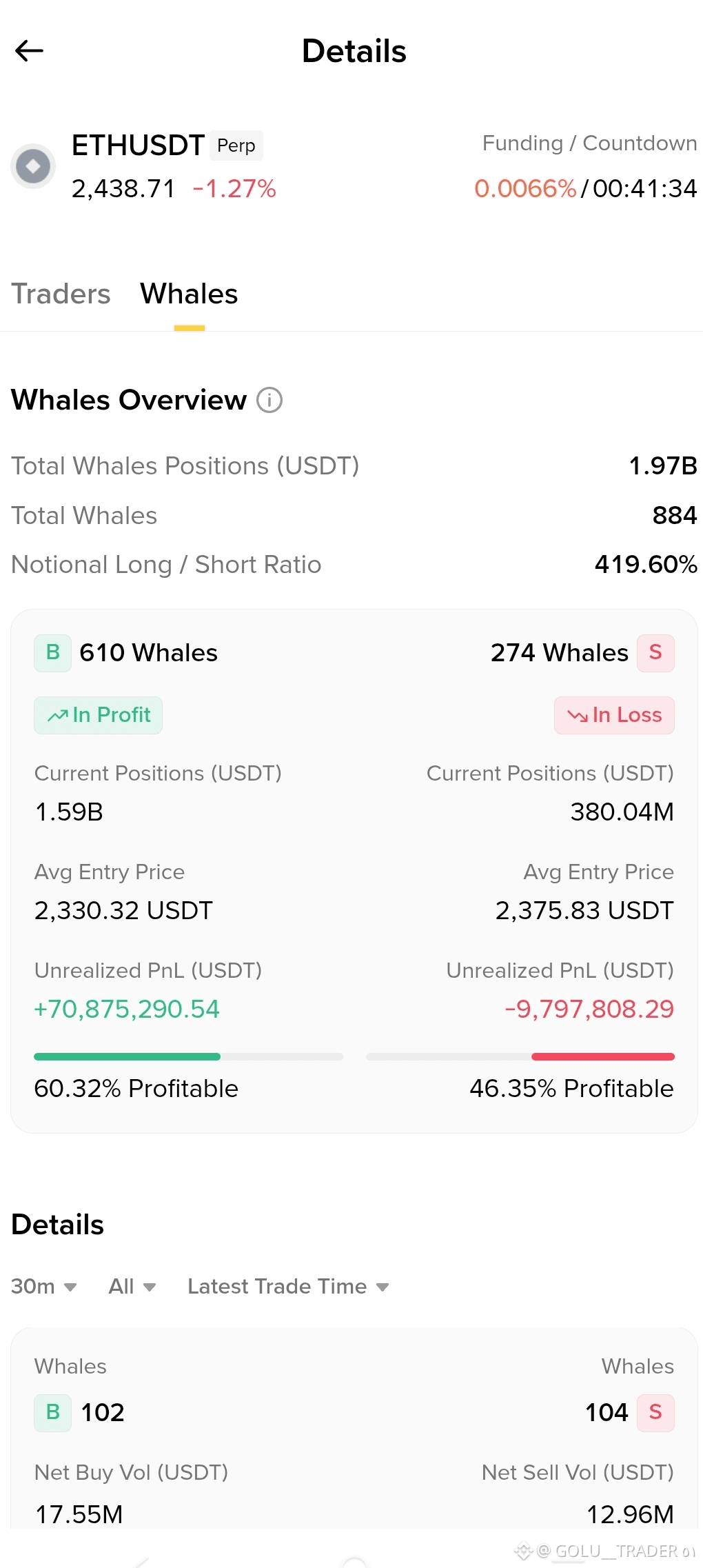This screenshot has height=1568, width=703.
Task: Select the Whales tab
Action: (189, 294)
